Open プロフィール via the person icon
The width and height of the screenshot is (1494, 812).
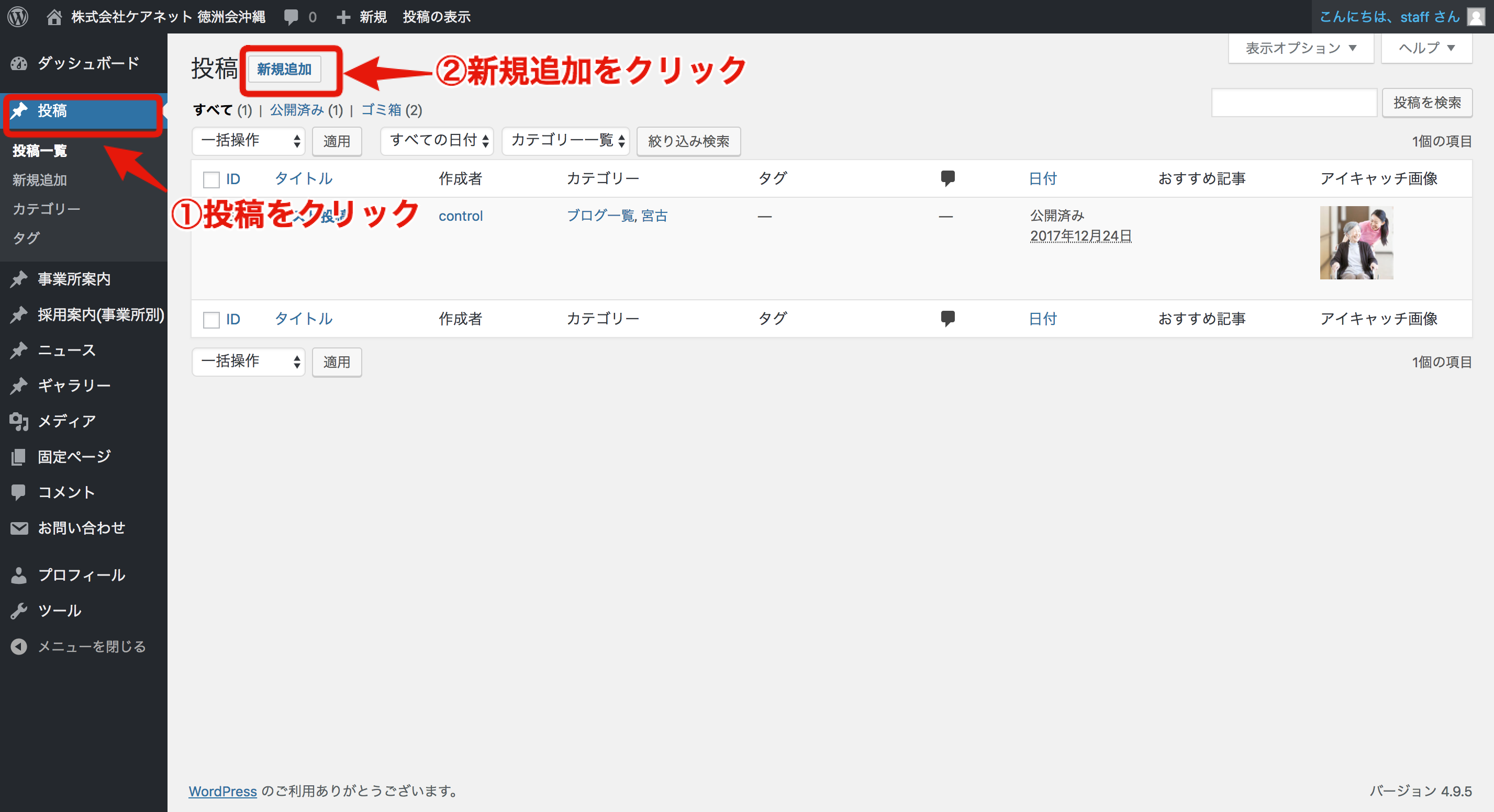[18, 574]
